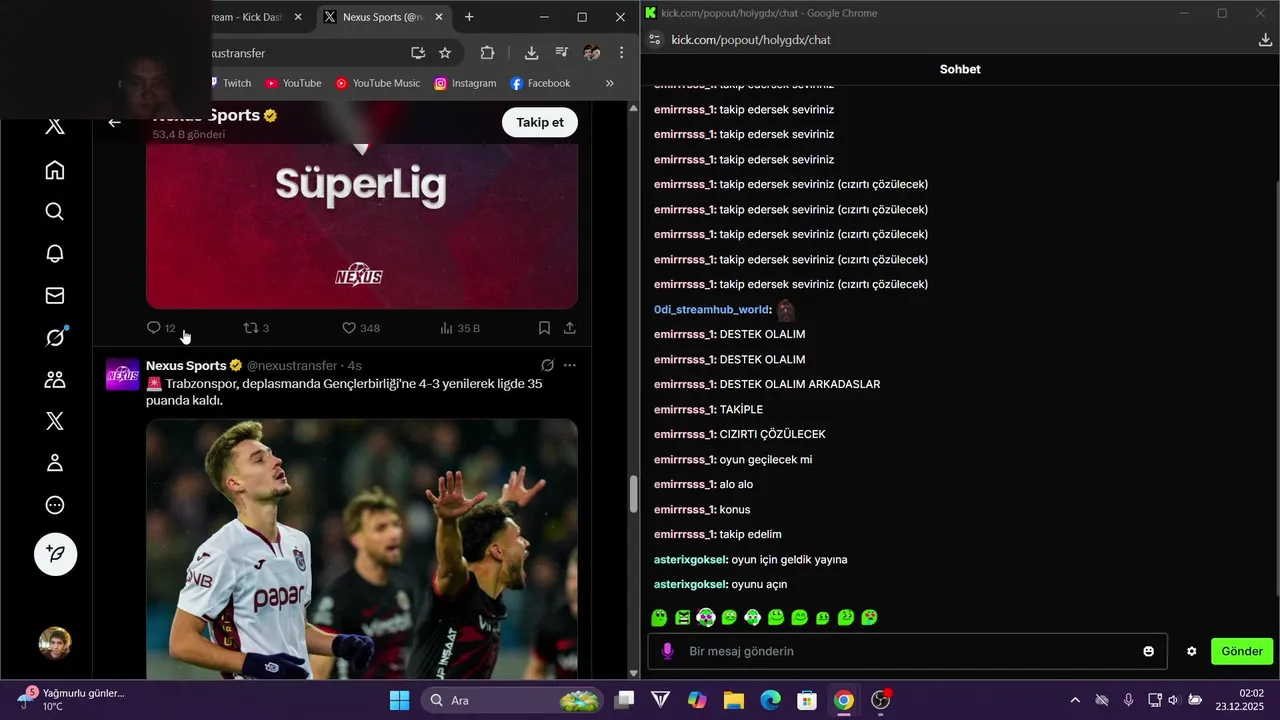Open the Windows Start menu
This screenshot has width=1280, height=720.
click(x=399, y=700)
